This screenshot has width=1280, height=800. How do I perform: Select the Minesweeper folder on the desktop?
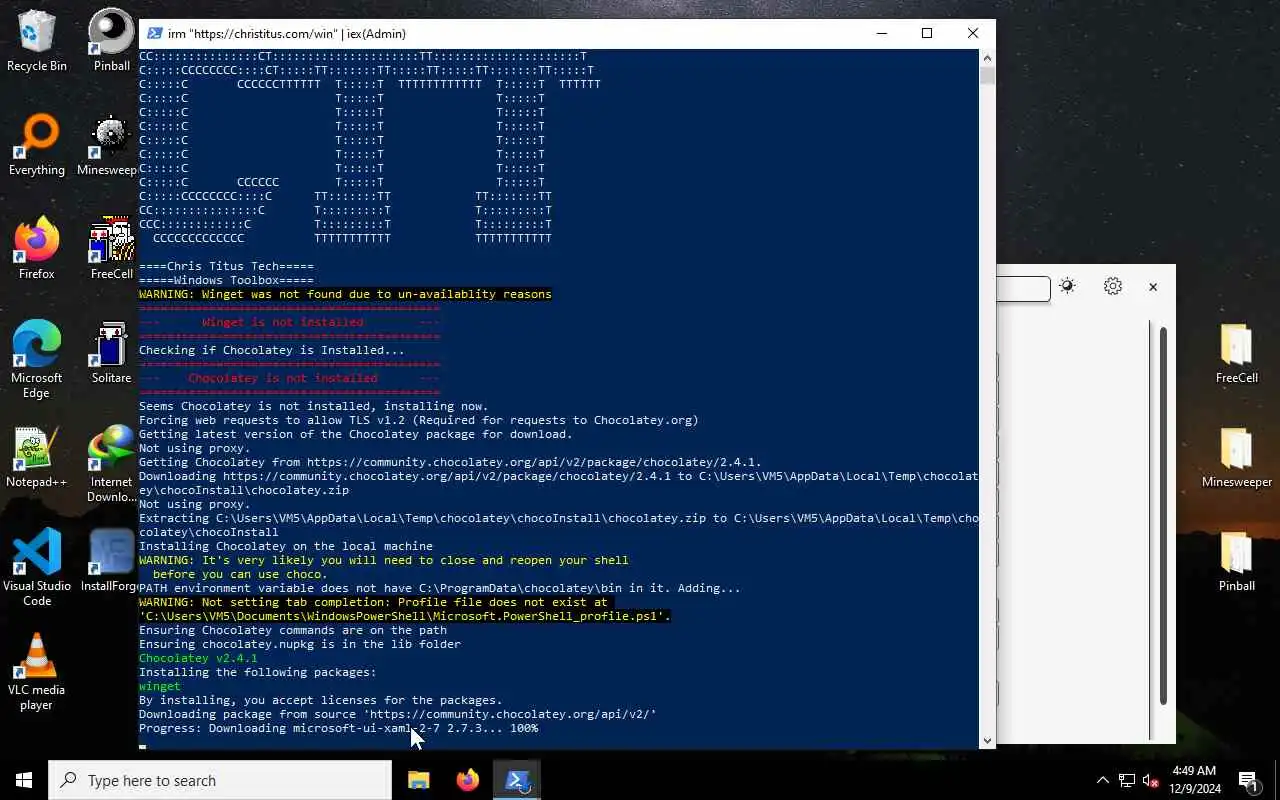[1237, 457]
